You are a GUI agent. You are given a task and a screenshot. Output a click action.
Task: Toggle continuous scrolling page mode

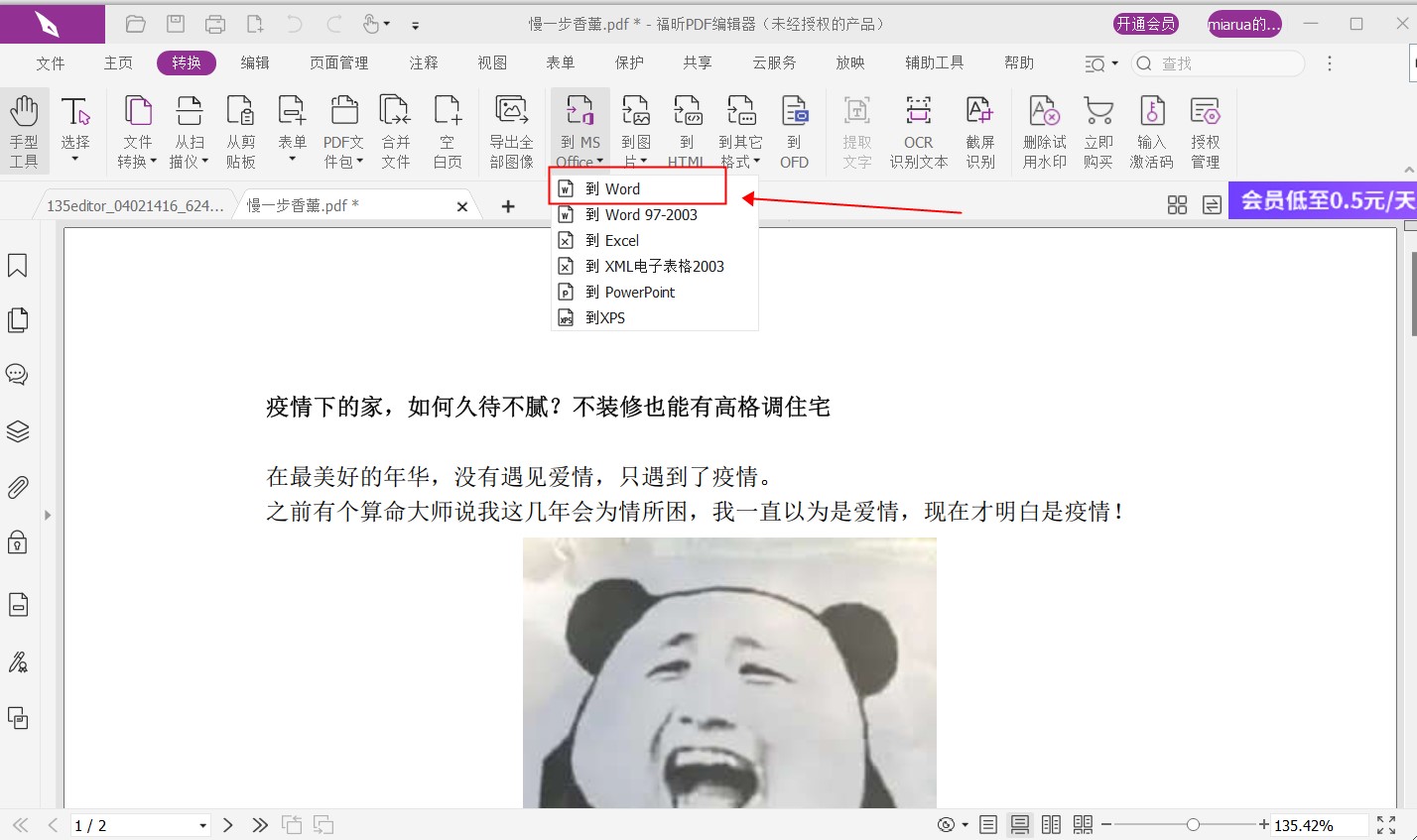[x=1019, y=824]
